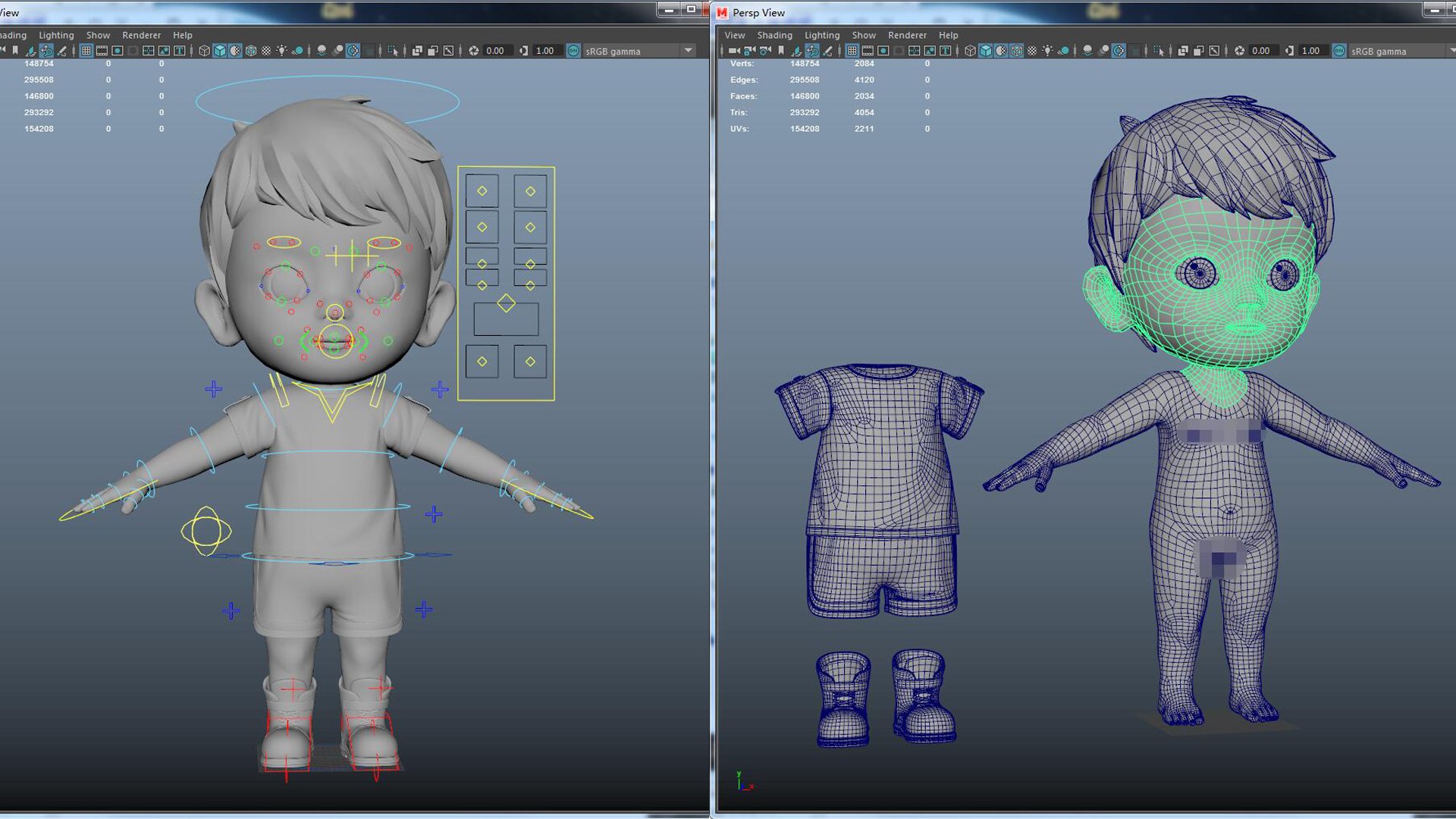This screenshot has height=819, width=1456.
Task: Click Textured checker icon in Persp View toolbar
Action: click(1032, 51)
